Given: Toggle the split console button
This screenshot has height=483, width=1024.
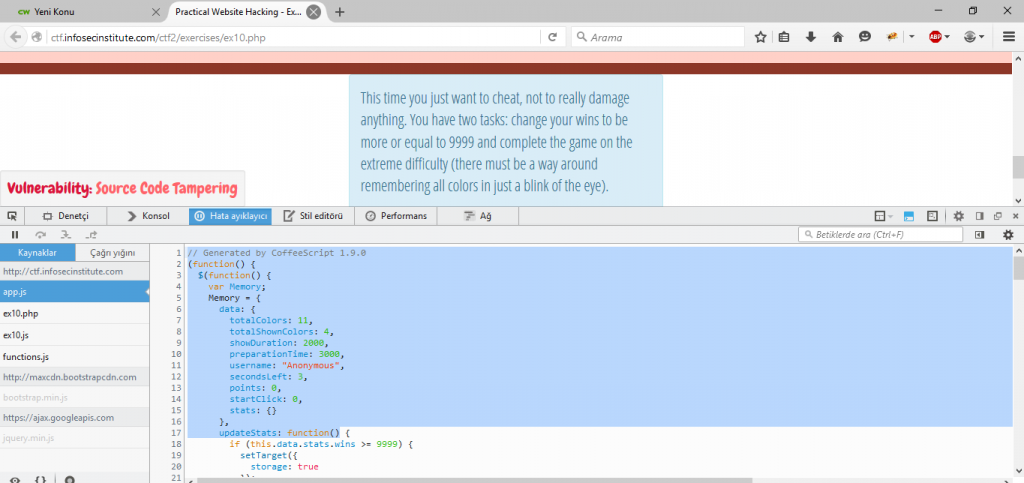Looking at the screenshot, I should 909,216.
